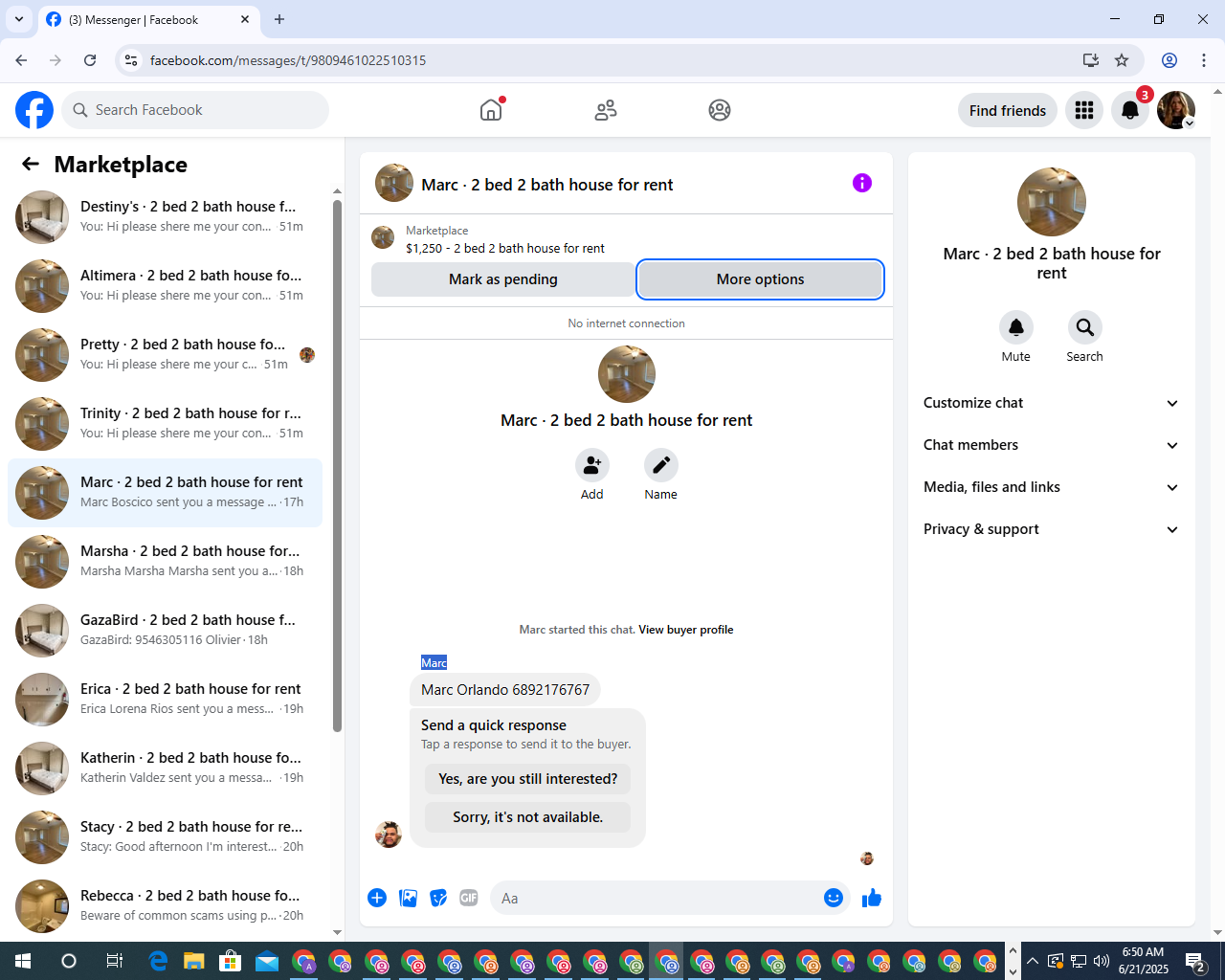Open View buyer profile link
The width and height of the screenshot is (1225, 980).
[x=685, y=630]
